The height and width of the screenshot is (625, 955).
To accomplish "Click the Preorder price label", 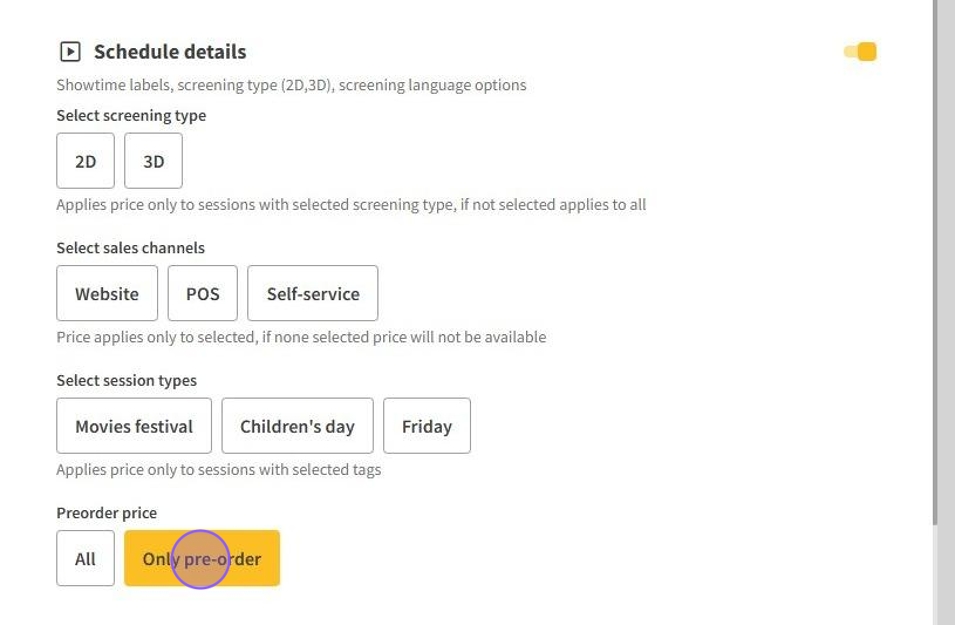I will click(x=106, y=513).
